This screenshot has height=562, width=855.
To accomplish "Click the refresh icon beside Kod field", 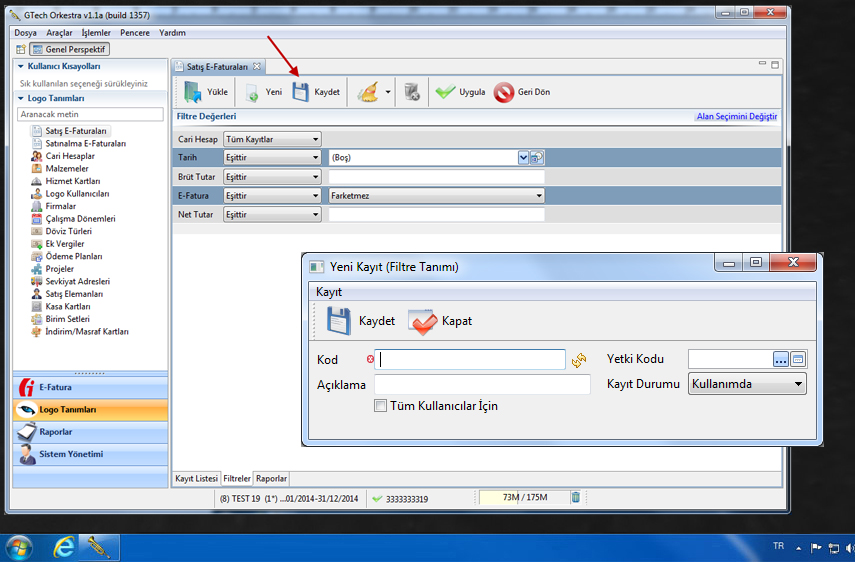I will [x=579, y=360].
